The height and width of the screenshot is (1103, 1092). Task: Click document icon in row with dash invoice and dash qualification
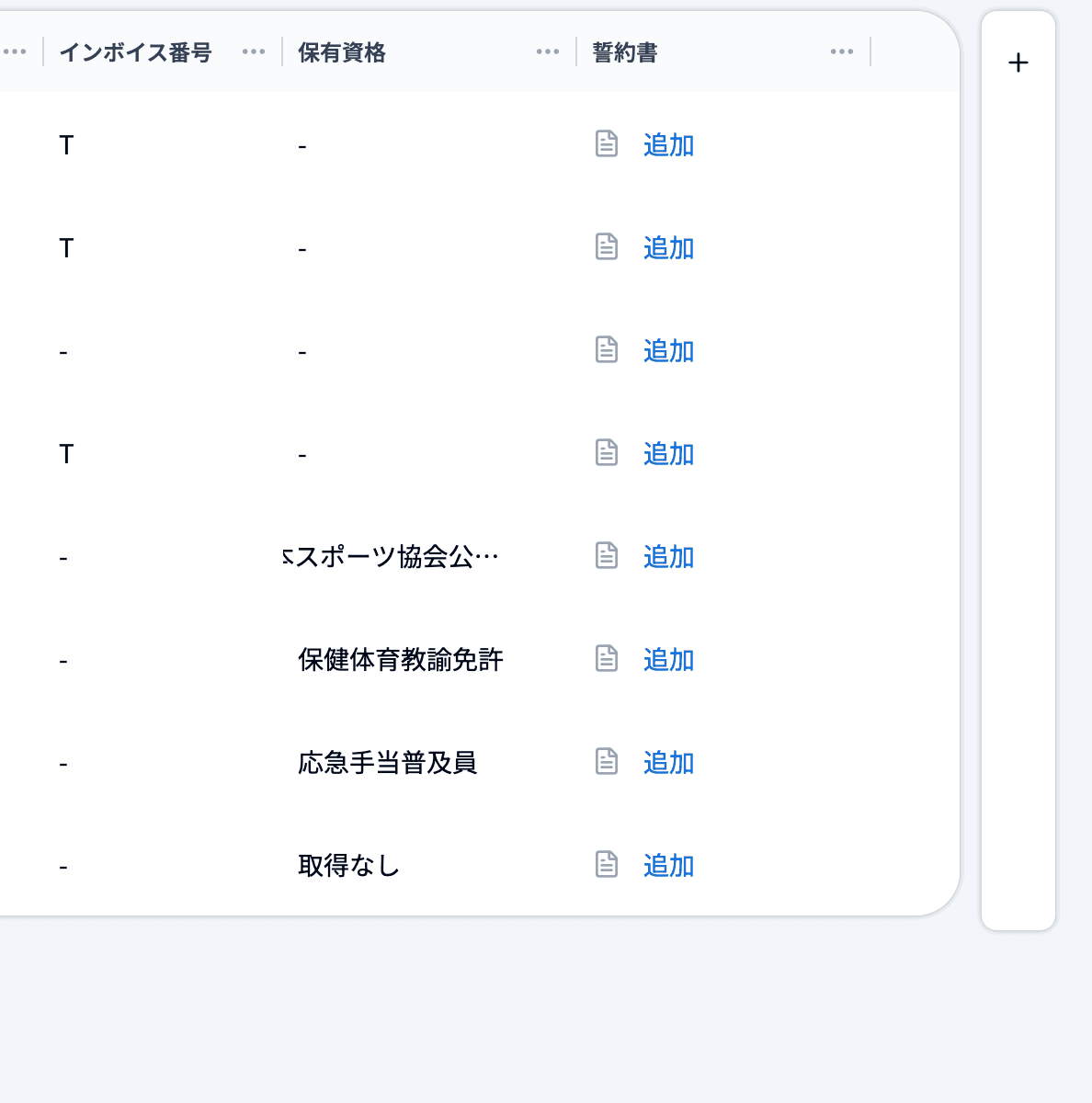coord(607,349)
